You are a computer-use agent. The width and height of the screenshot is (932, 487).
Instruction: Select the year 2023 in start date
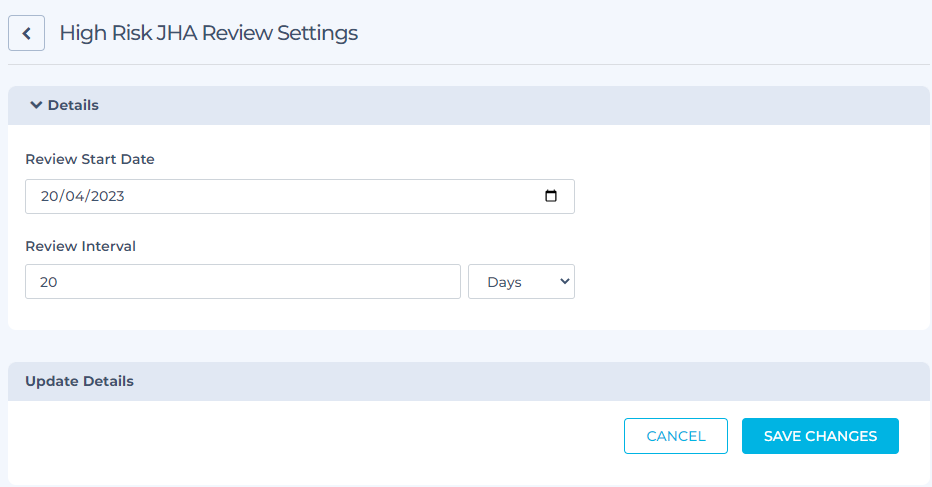pyautogui.click(x=108, y=196)
